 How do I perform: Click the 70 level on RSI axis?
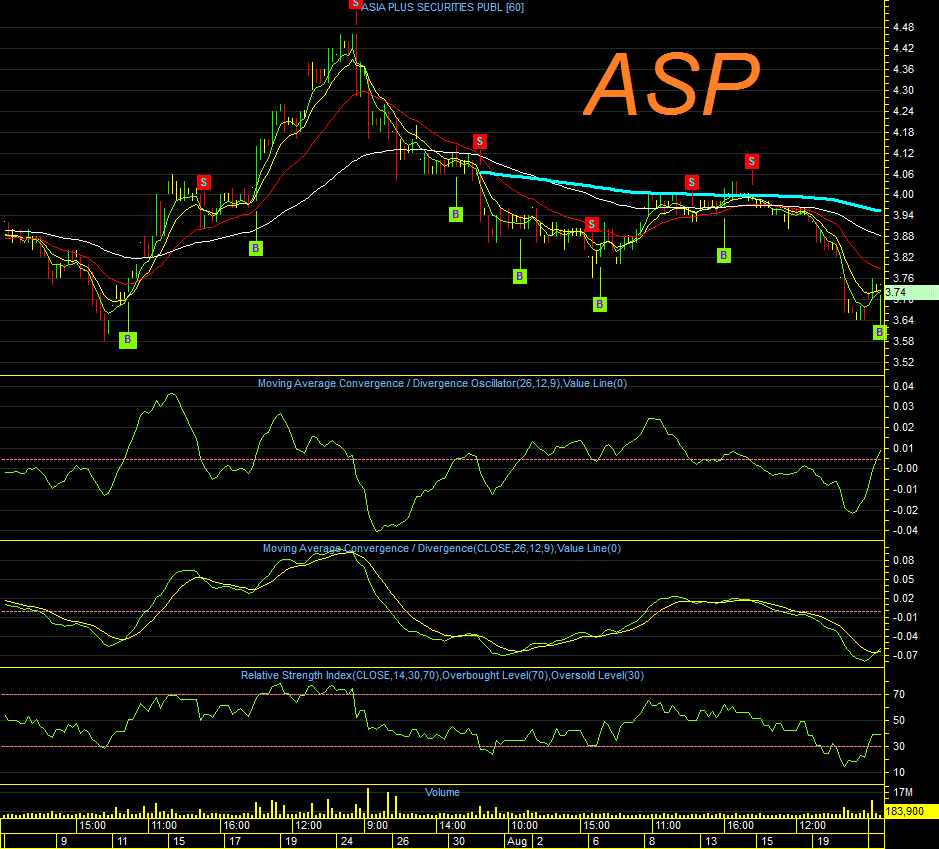pyautogui.click(x=899, y=695)
